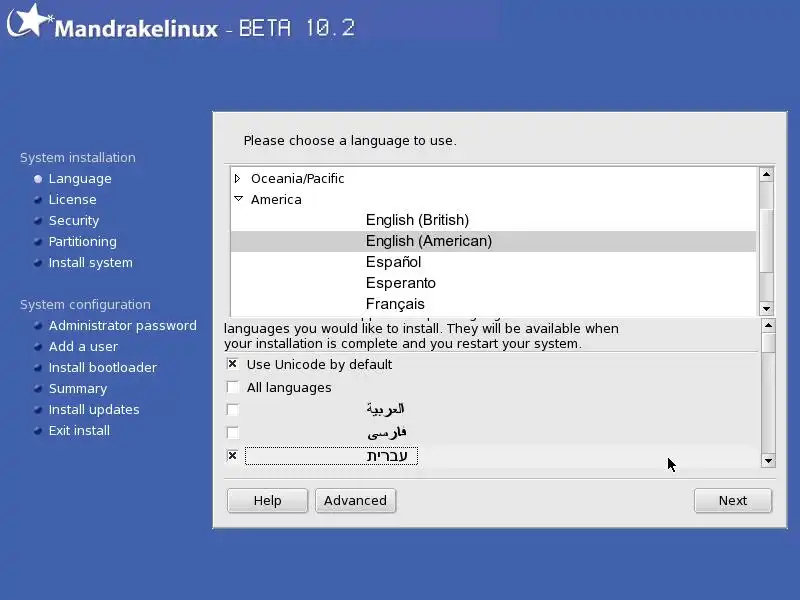The image size is (800, 600).
Task: Click Install system in sidebar
Action: tap(91, 263)
